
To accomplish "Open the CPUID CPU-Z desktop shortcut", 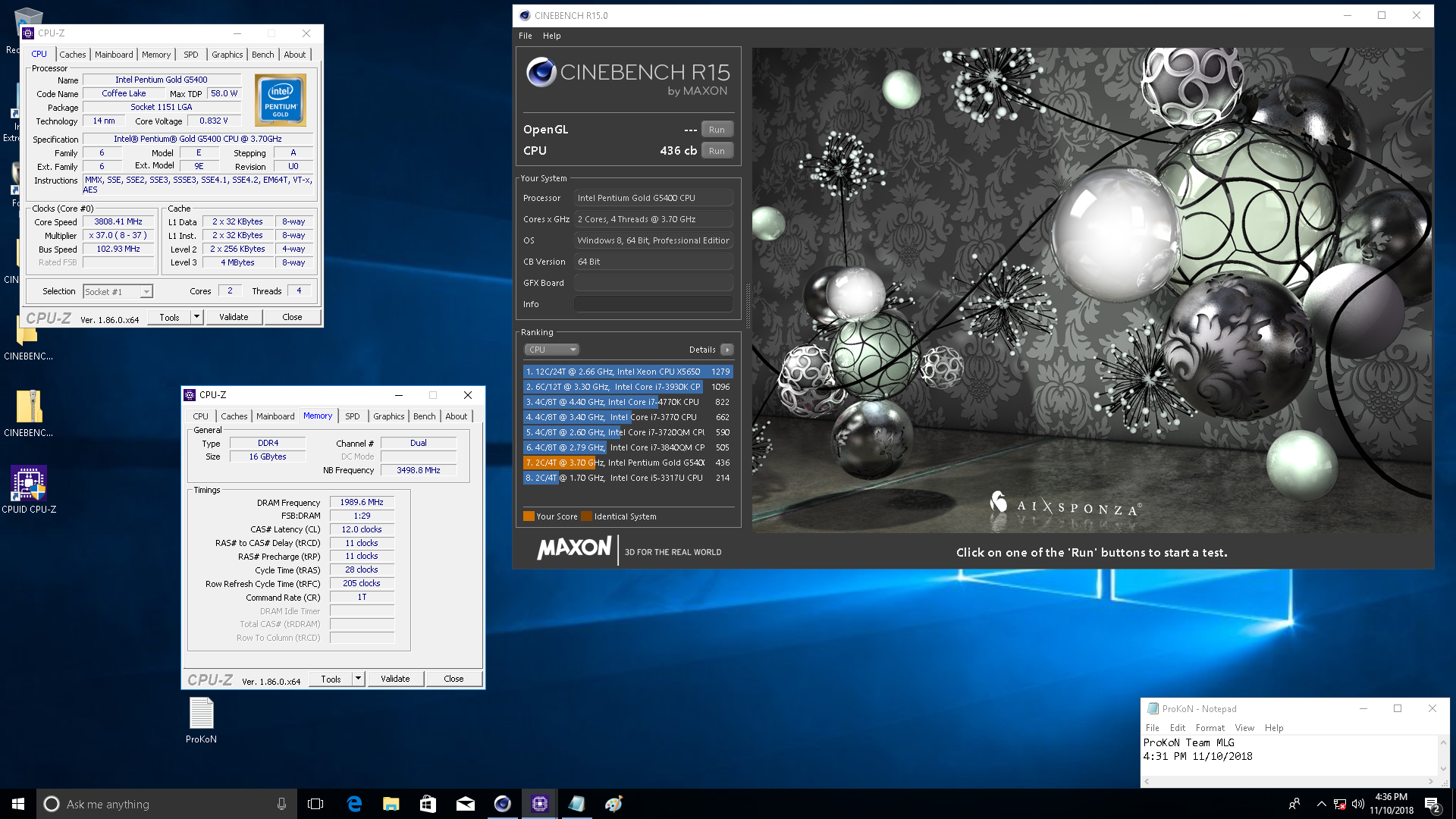I will (x=29, y=489).
